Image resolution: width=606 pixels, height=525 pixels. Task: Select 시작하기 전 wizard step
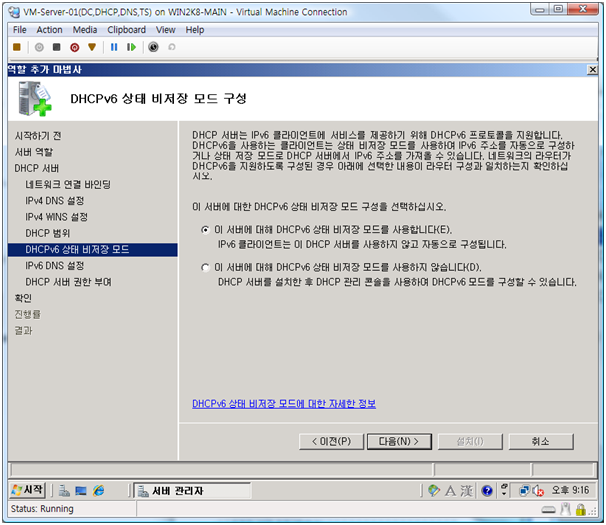click(x=38, y=136)
